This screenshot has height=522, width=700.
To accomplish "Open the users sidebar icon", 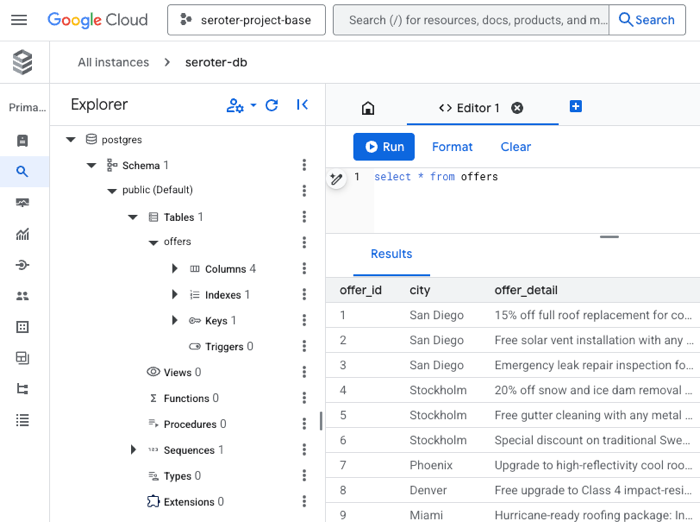I will click(22, 296).
